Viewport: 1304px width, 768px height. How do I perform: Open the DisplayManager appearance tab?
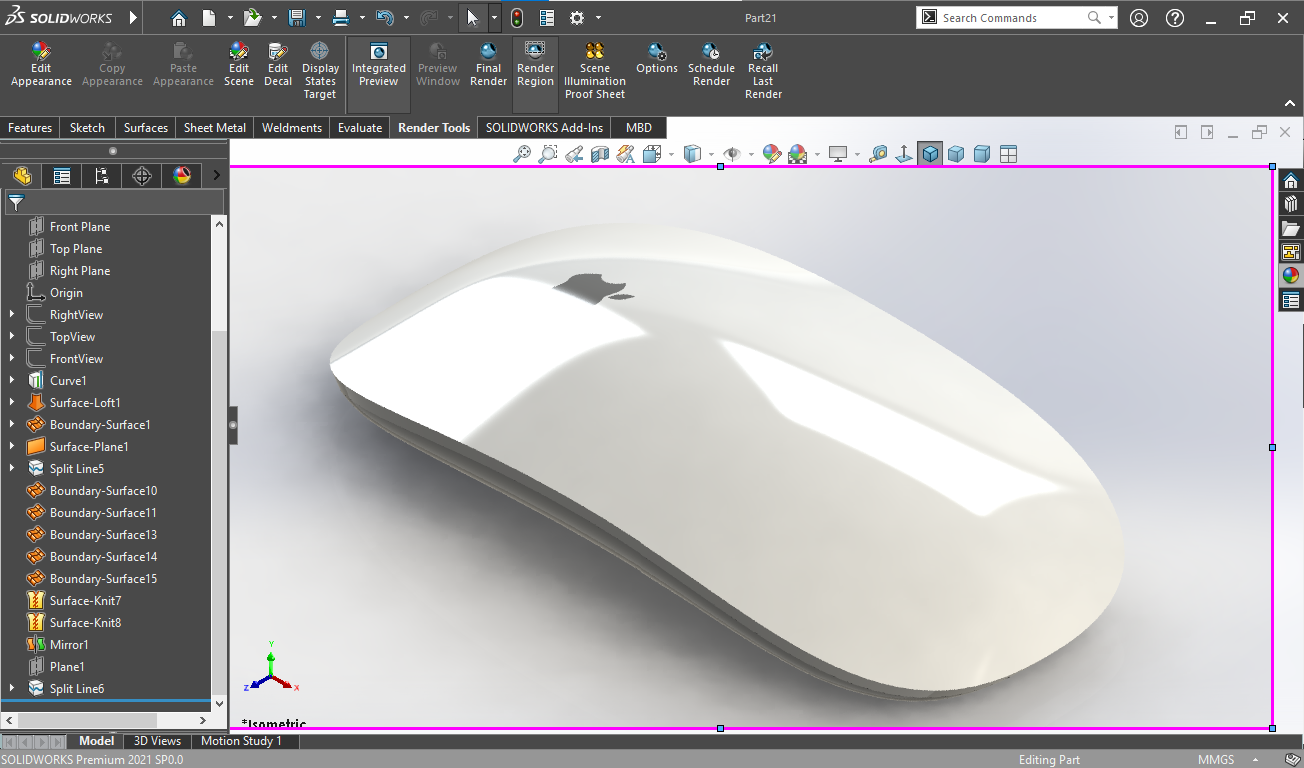click(181, 176)
